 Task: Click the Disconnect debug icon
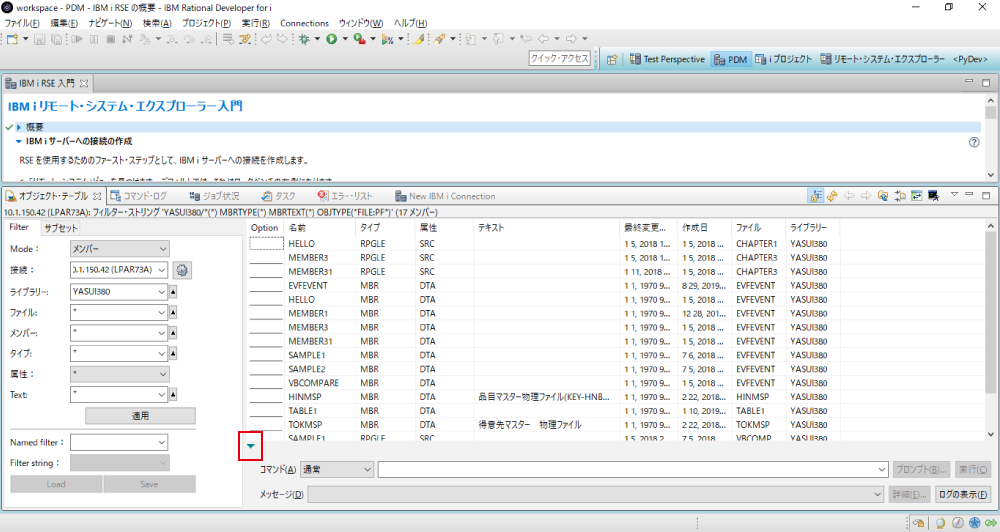[x=127, y=39]
